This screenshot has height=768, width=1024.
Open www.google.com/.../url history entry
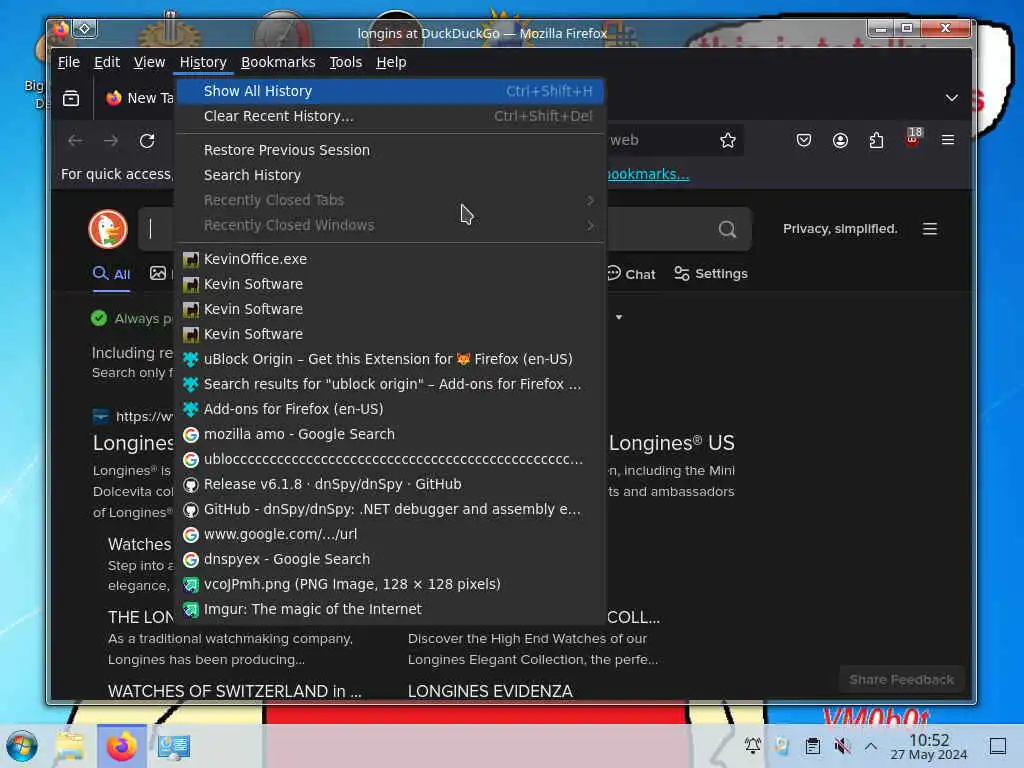(x=390, y=534)
